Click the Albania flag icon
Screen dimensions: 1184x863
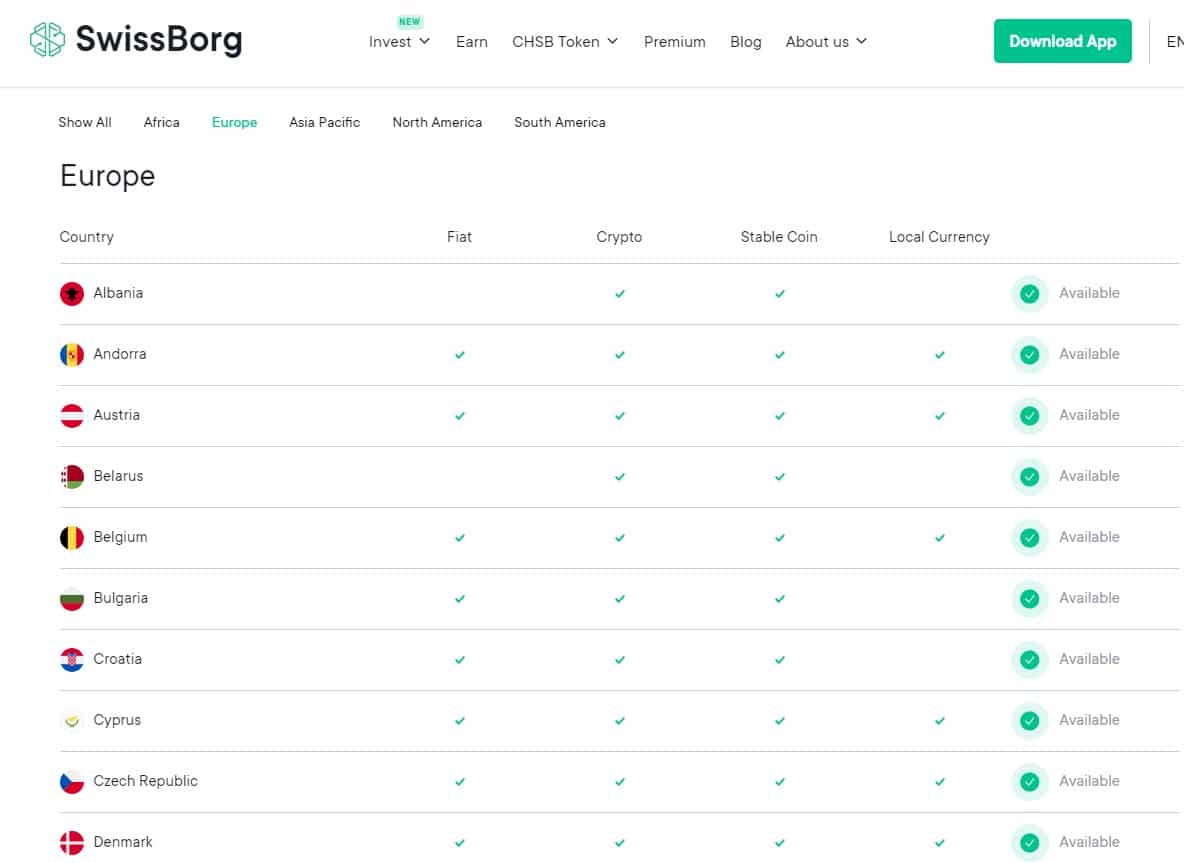[72, 294]
